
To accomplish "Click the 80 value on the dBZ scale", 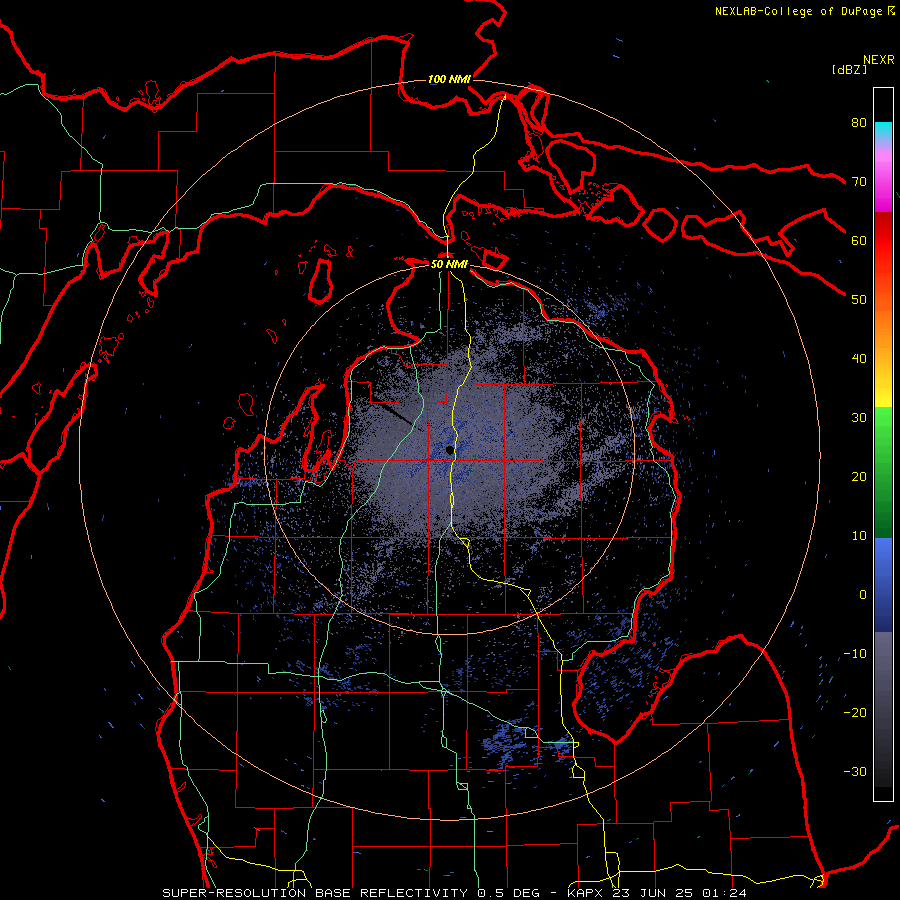I will [x=859, y=122].
